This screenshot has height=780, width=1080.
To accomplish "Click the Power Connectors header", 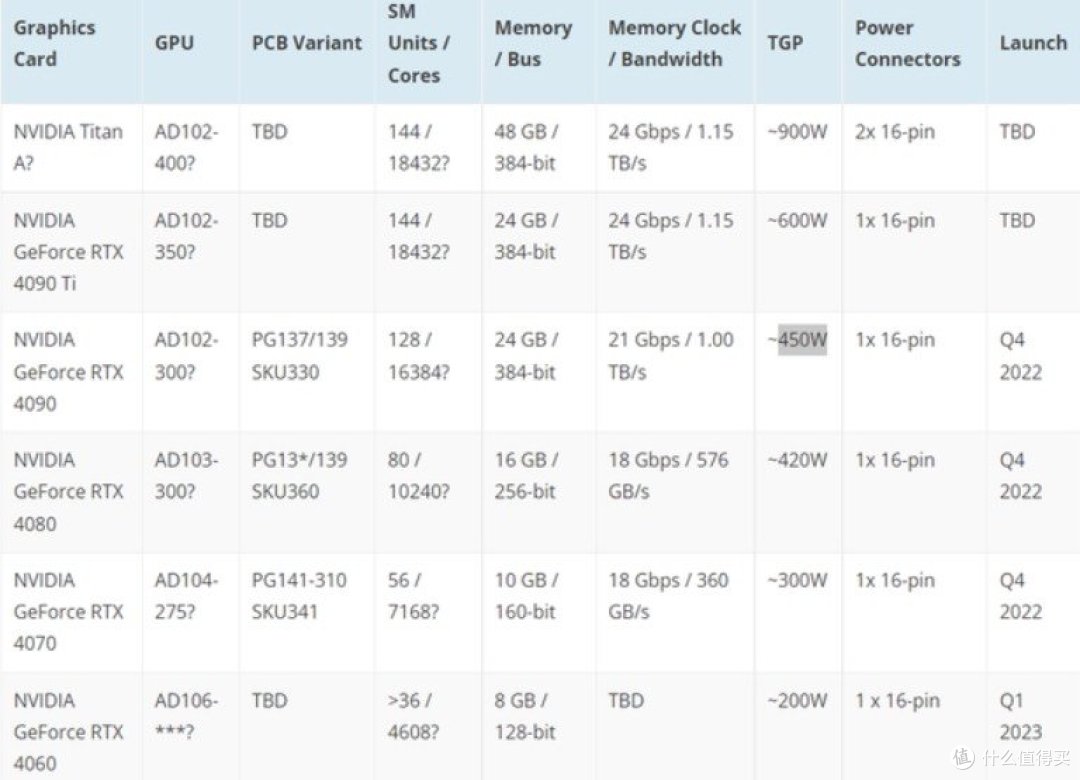I will (908, 43).
